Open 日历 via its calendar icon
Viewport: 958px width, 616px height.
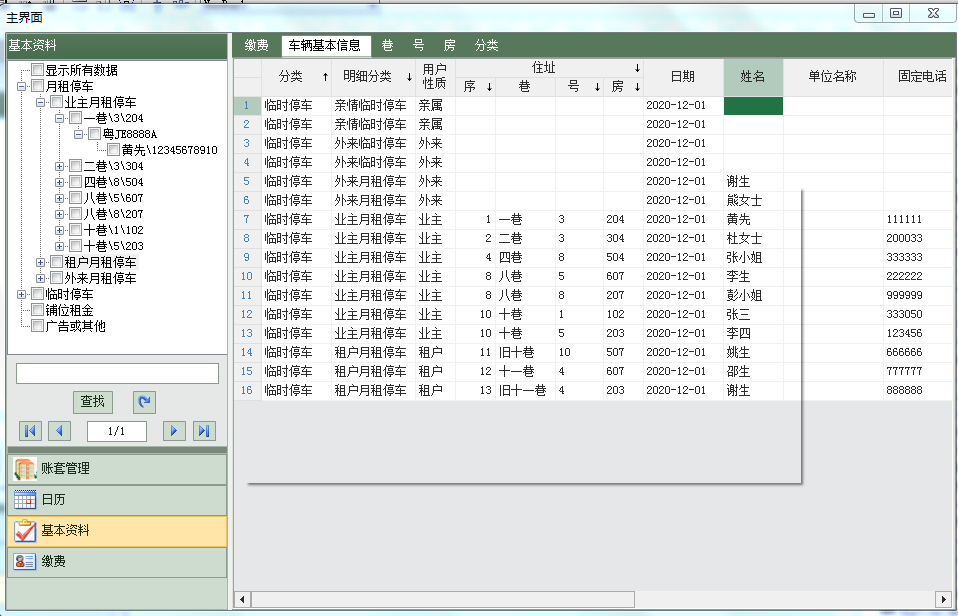(x=25, y=500)
